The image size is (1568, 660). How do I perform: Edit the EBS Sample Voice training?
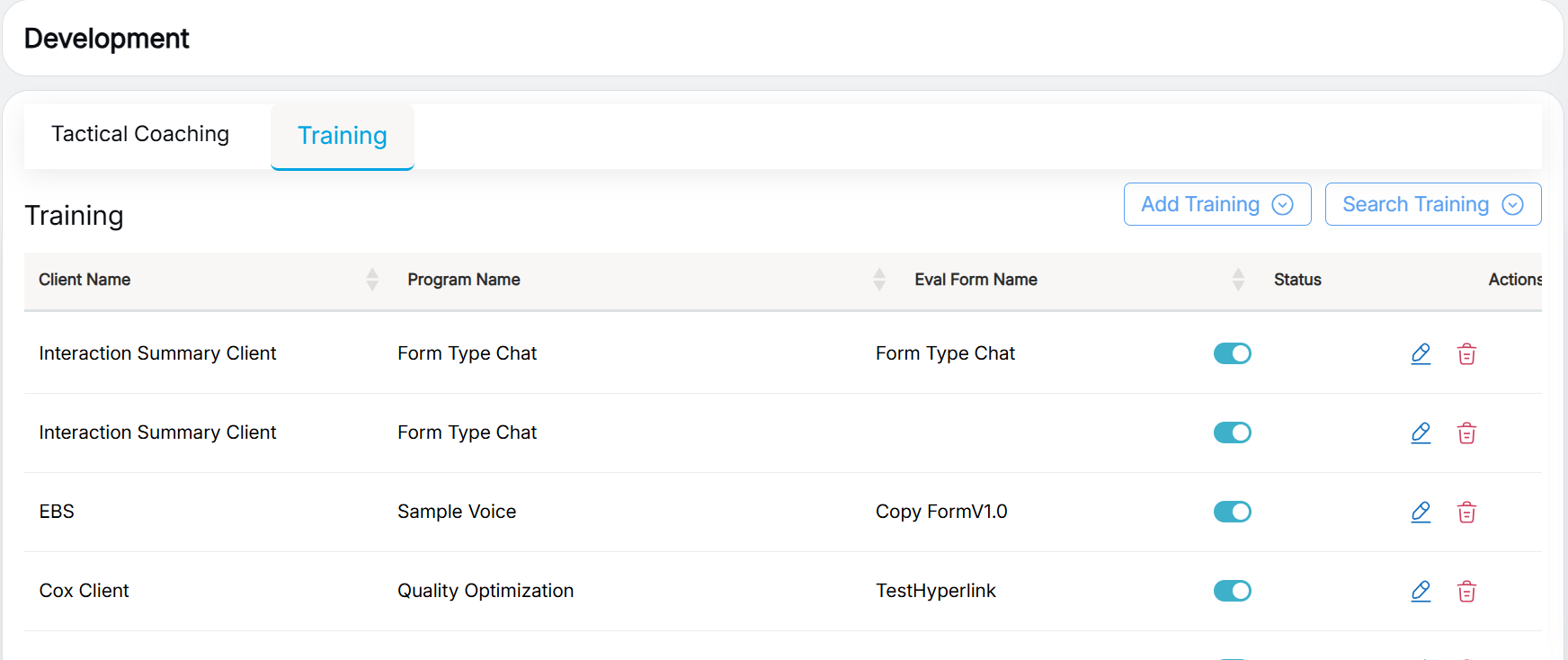(1421, 512)
